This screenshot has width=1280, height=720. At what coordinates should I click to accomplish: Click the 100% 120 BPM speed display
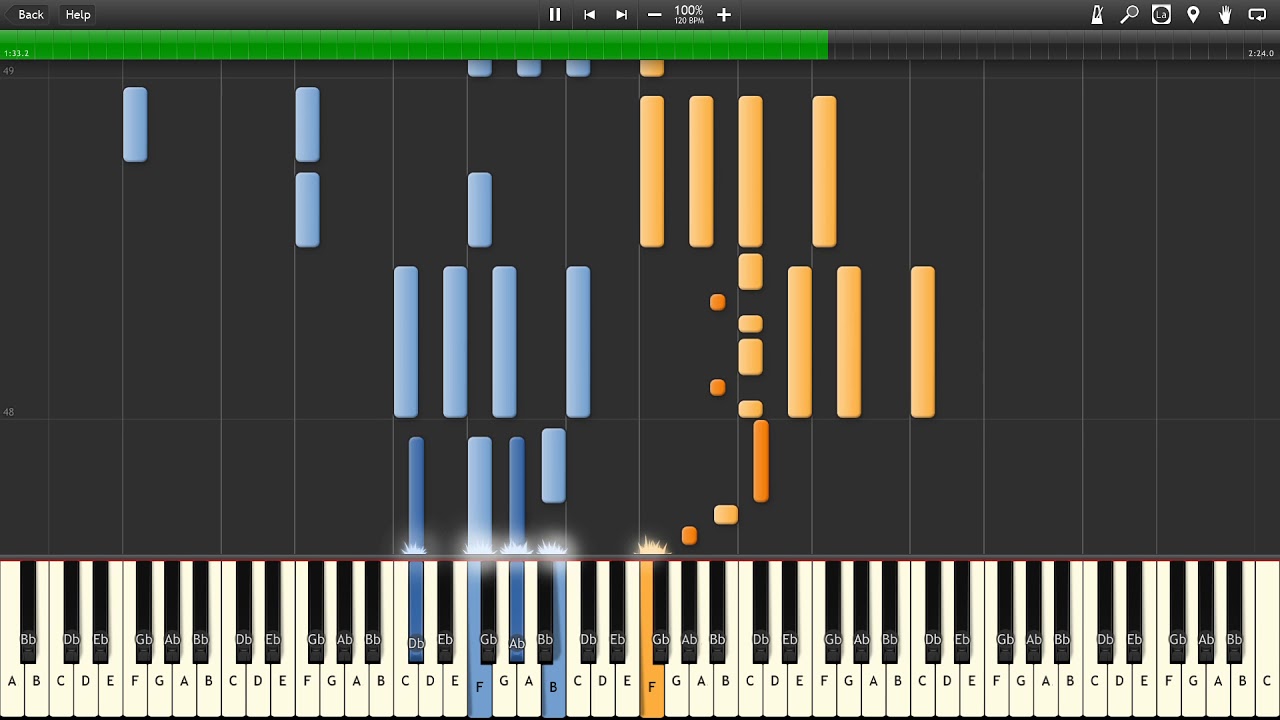[689, 14]
